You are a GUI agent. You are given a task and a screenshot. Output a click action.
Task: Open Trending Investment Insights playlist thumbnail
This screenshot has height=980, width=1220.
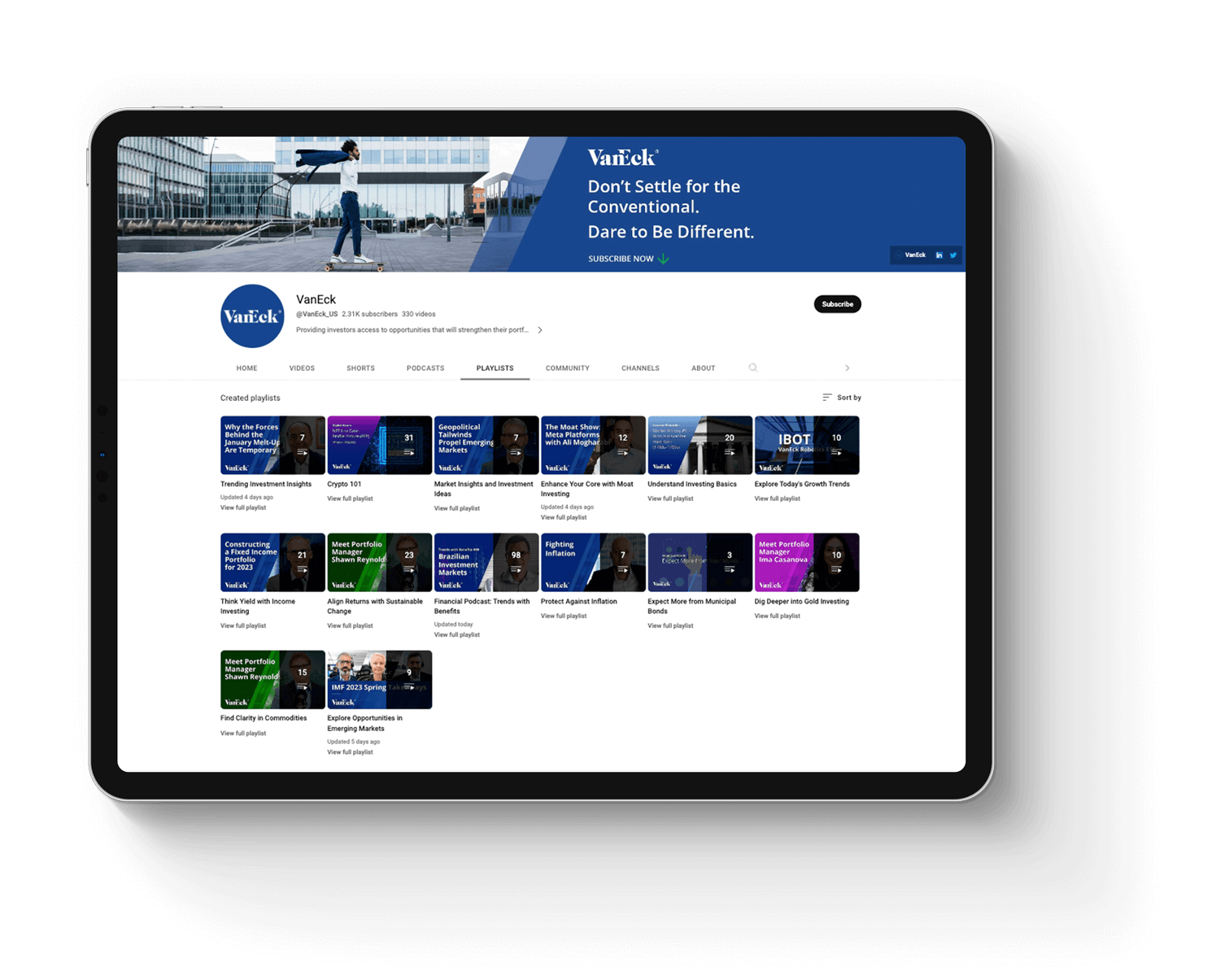272,445
